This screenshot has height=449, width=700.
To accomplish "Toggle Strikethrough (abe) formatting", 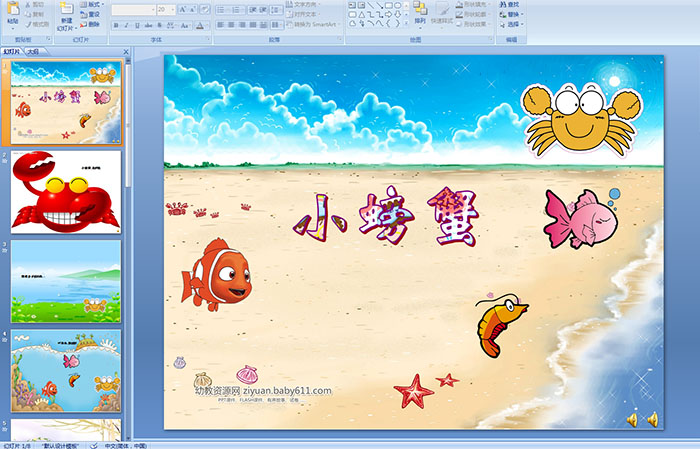I will point(148,25).
